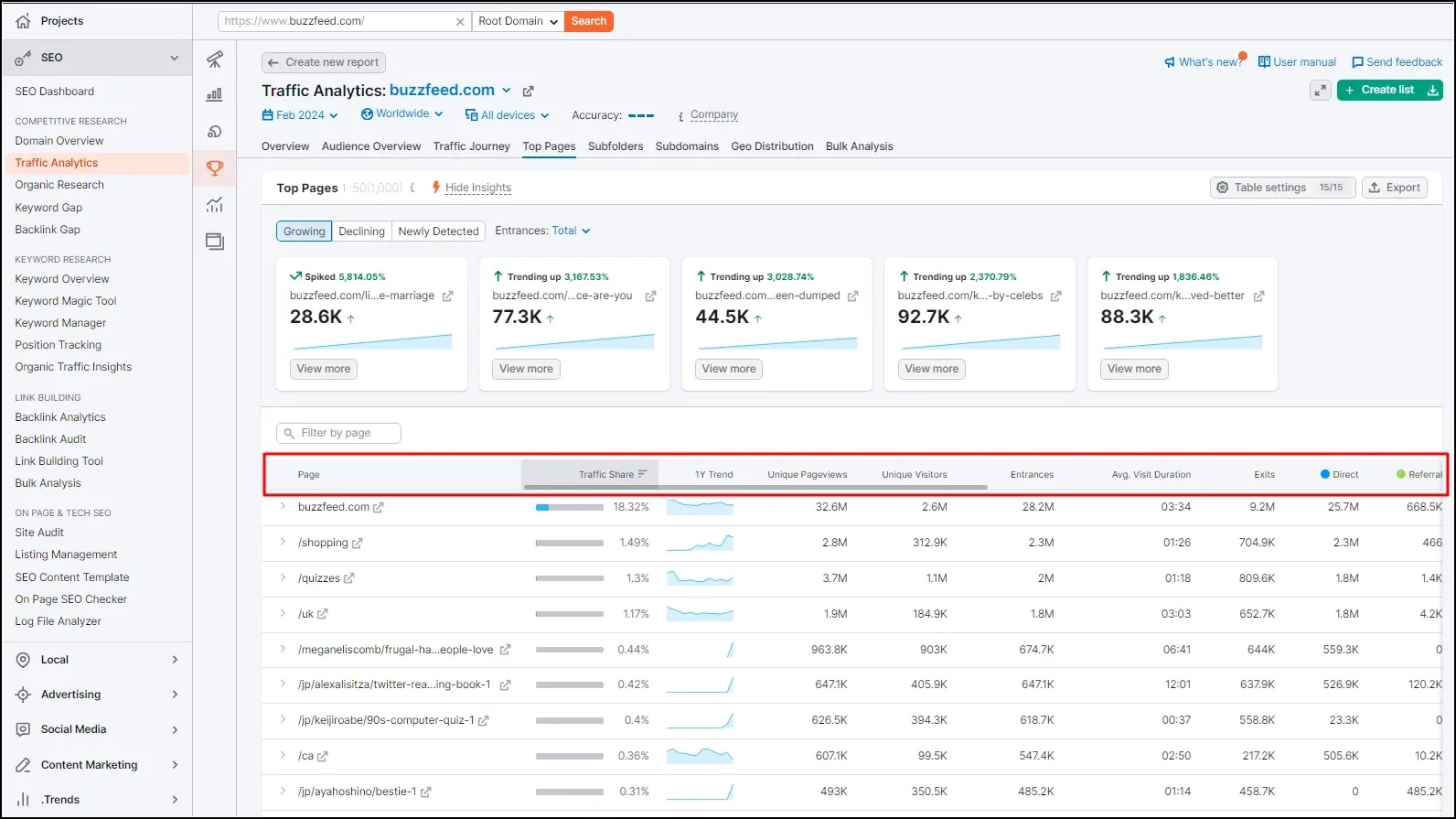Open external link for by-celebs insight card
Image resolution: width=1456 pixels, height=819 pixels.
tap(1055, 296)
